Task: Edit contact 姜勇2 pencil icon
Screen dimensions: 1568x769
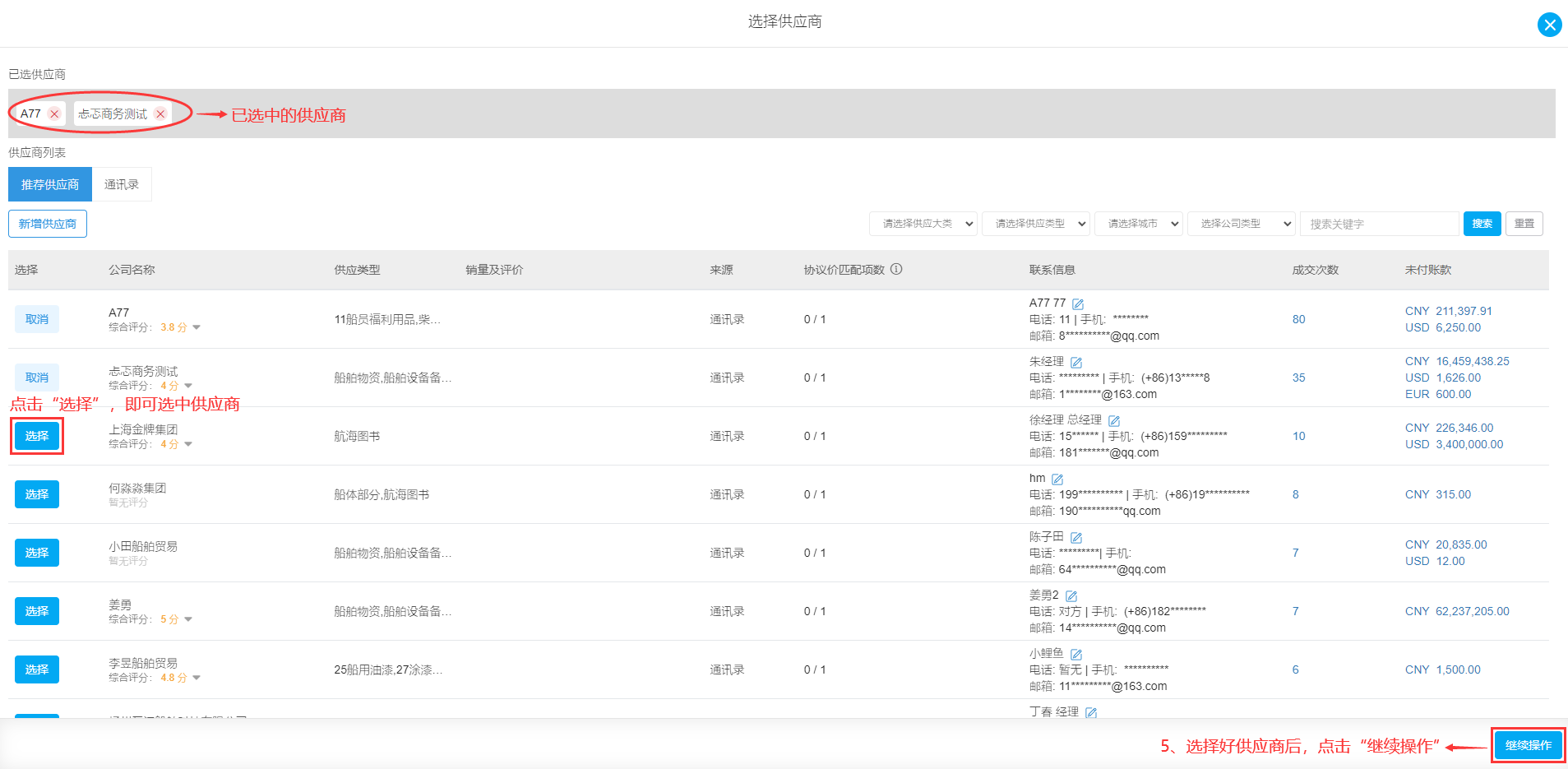Action: 1071,595
